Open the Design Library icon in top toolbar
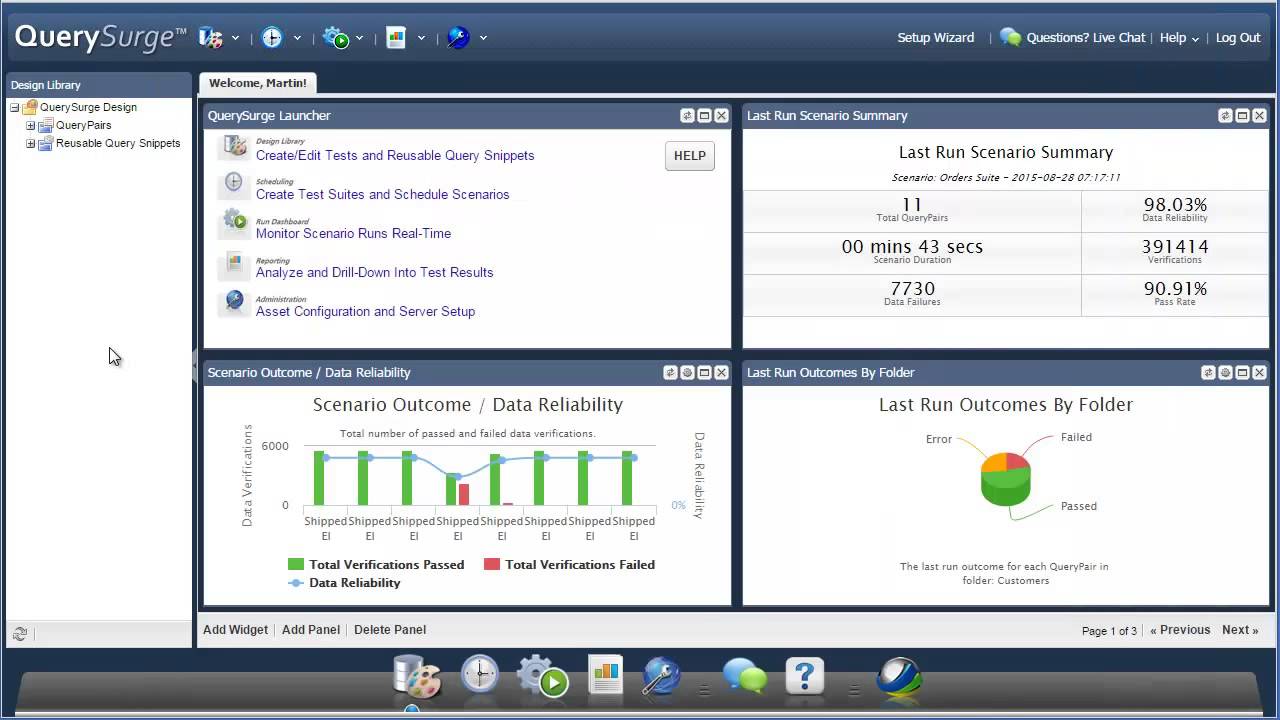The image size is (1280, 720). click(x=210, y=38)
